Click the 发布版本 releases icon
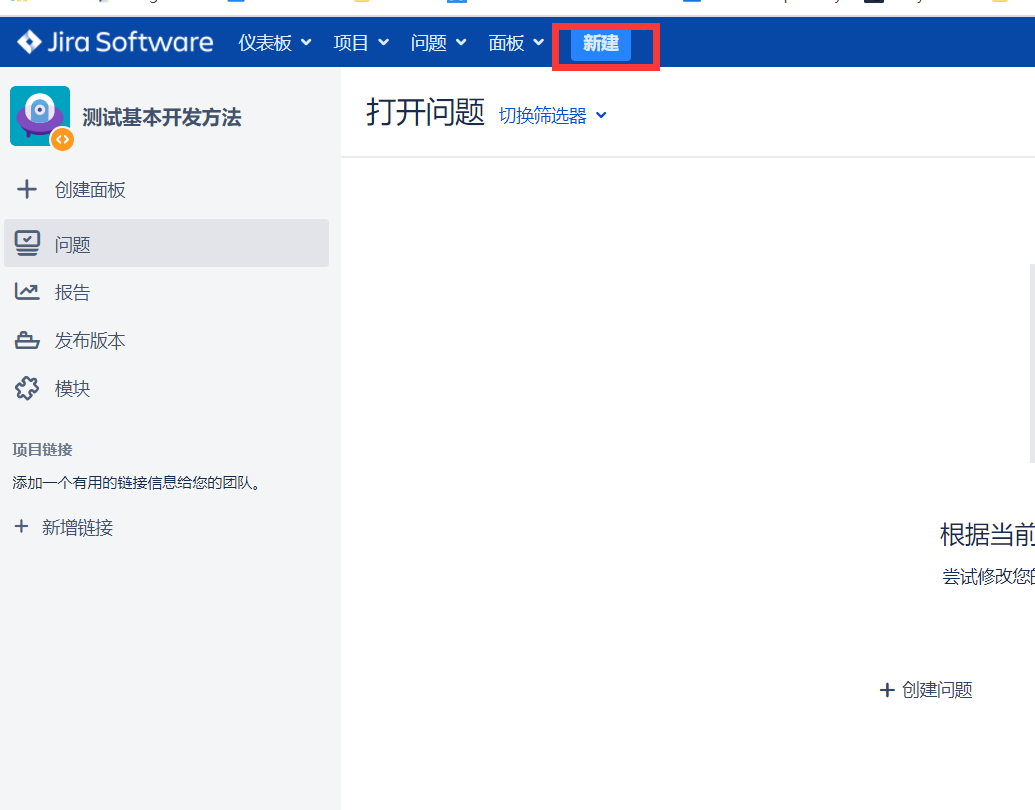 pyautogui.click(x=26, y=340)
